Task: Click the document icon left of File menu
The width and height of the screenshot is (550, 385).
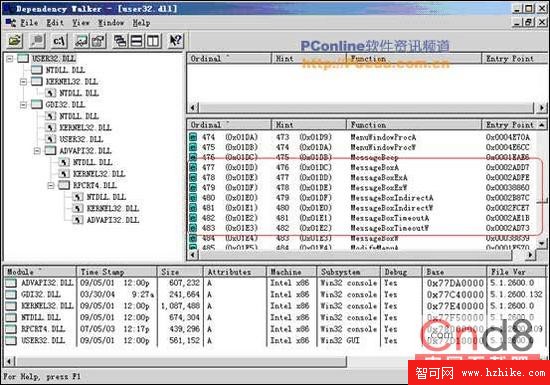Action: (x=11, y=23)
